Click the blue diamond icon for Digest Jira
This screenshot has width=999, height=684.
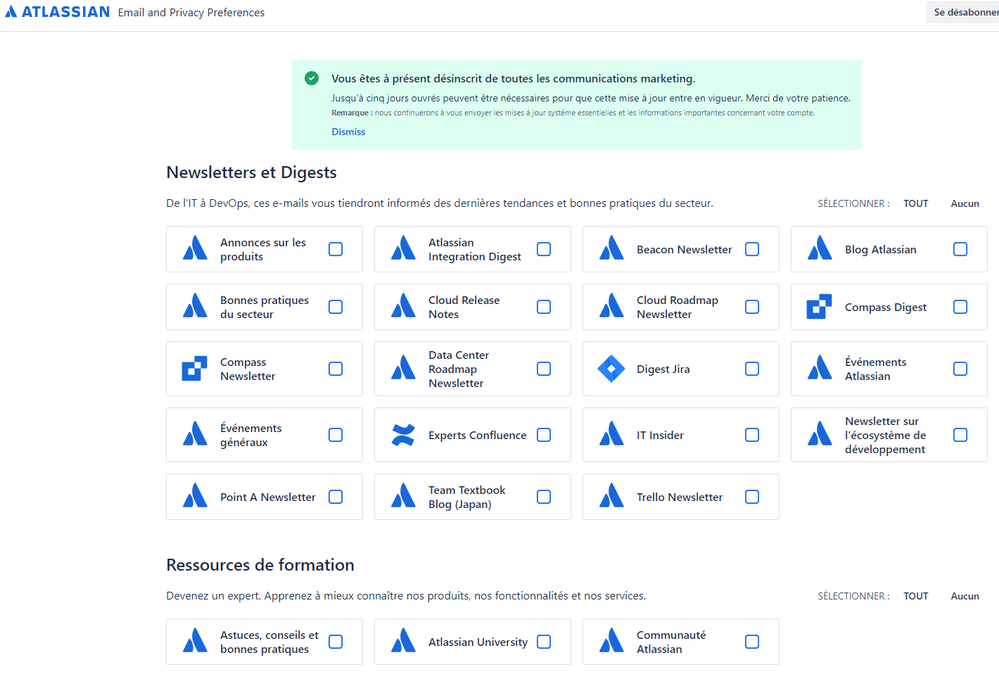(x=611, y=369)
